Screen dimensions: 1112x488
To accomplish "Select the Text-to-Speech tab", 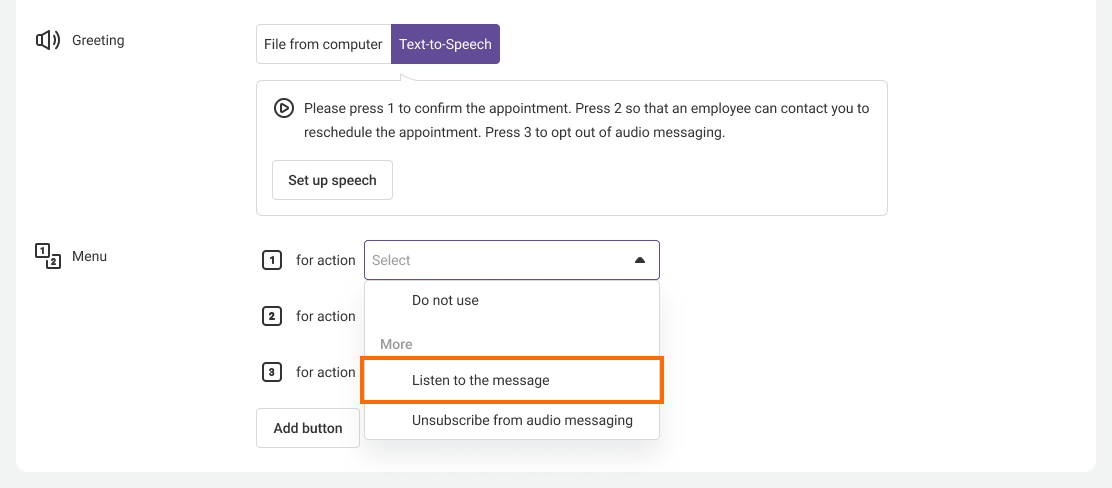I will [445, 44].
